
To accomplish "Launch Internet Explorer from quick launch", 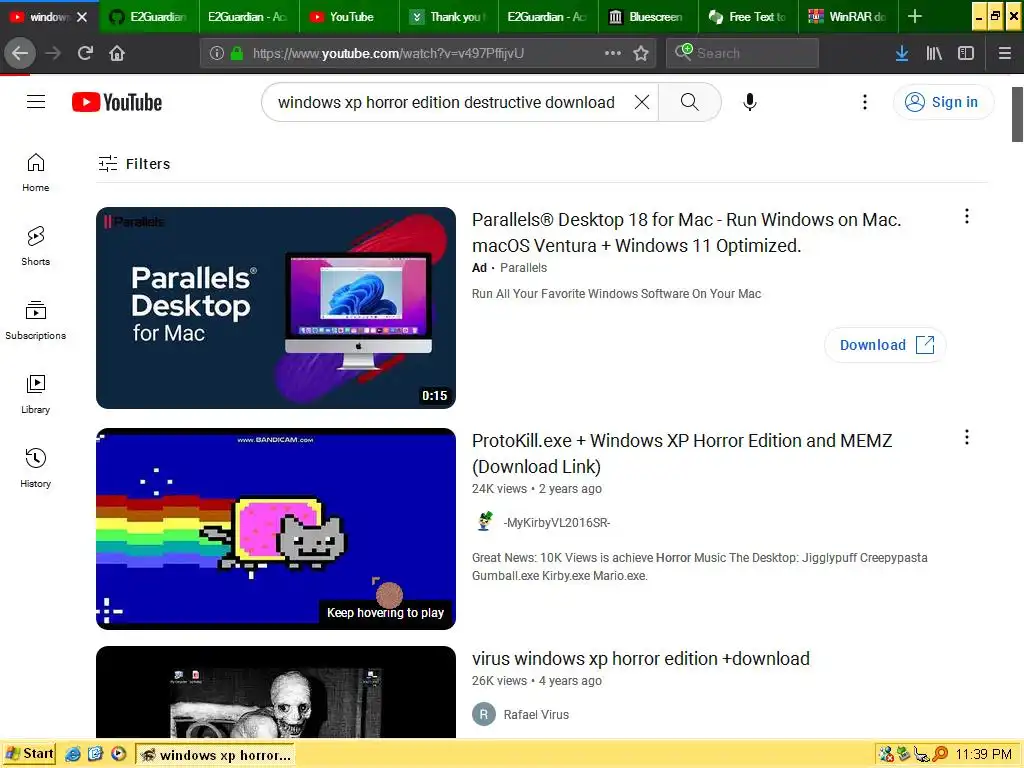I will coord(73,754).
